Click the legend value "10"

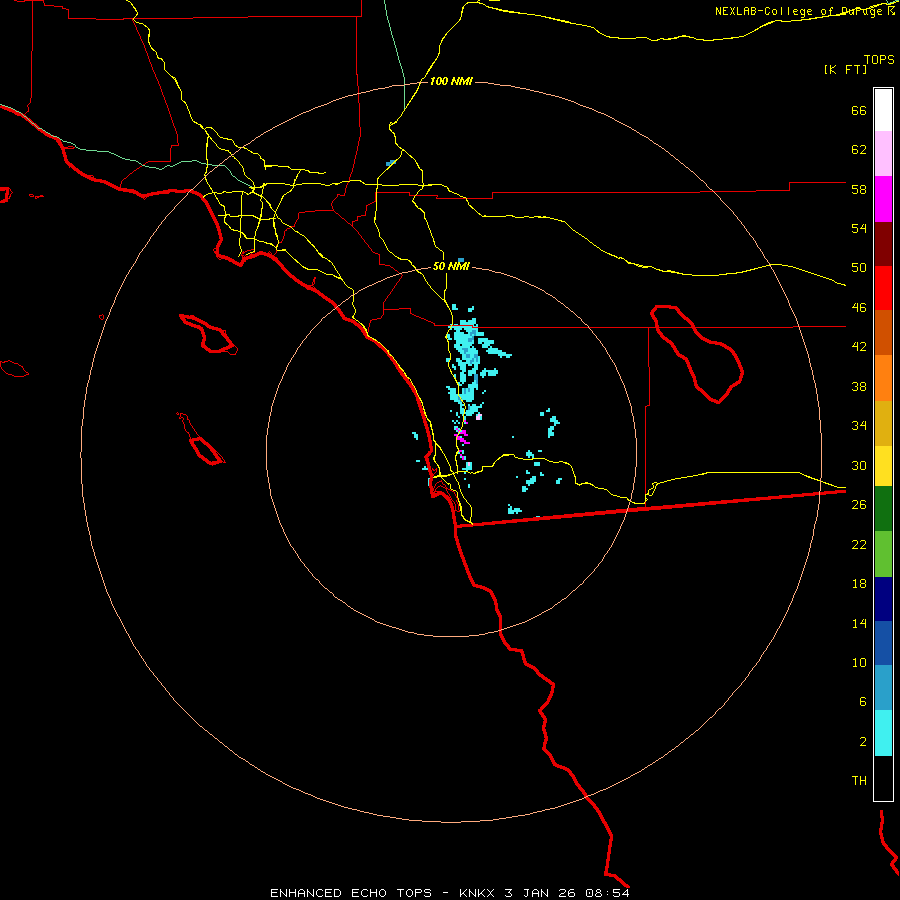[x=859, y=662]
